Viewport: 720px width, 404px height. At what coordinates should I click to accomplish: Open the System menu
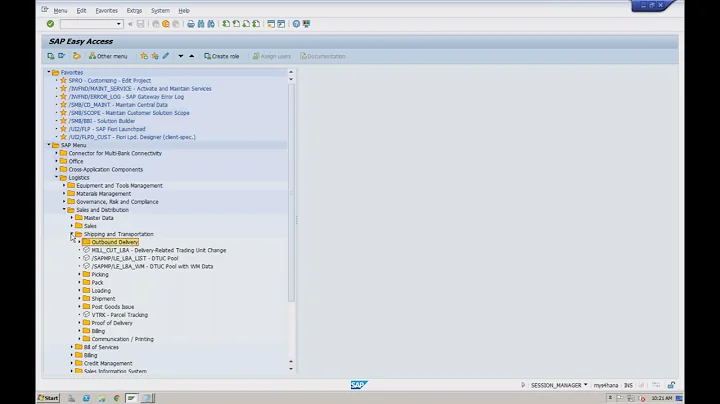(x=160, y=11)
